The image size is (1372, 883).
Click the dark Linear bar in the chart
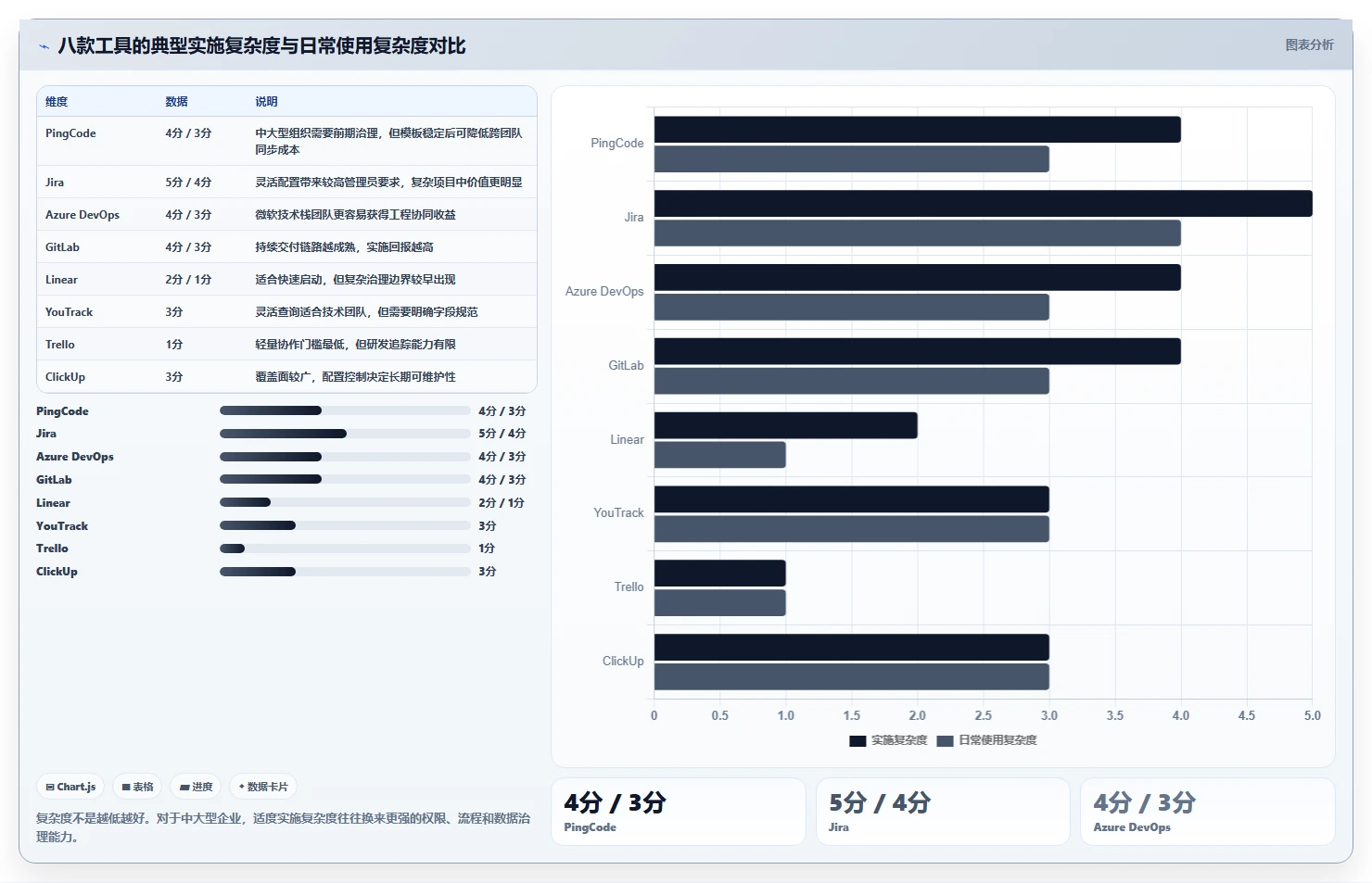pos(786,425)
